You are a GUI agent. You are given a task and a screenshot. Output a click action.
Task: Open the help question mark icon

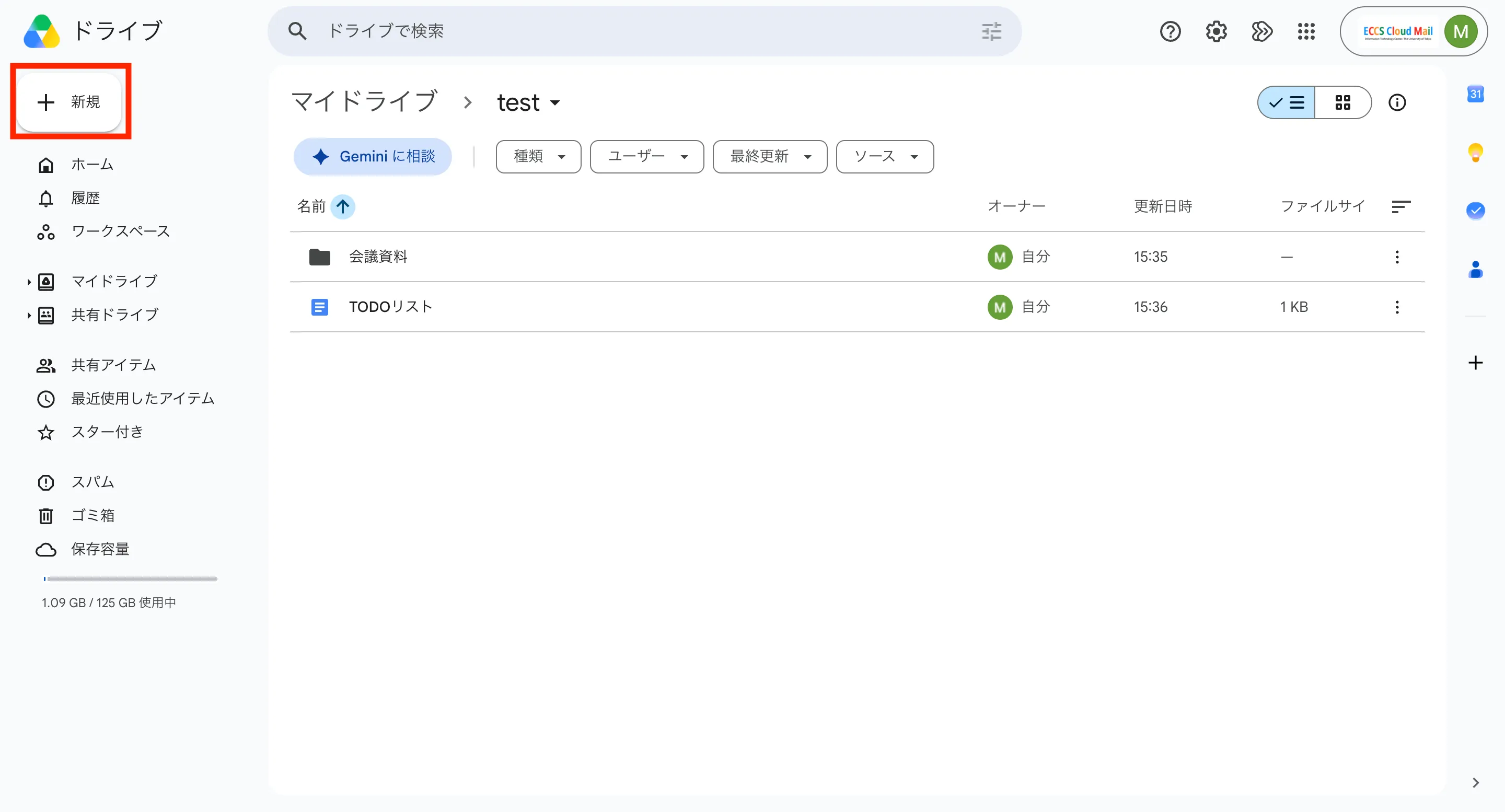(x=1170, y=31)
